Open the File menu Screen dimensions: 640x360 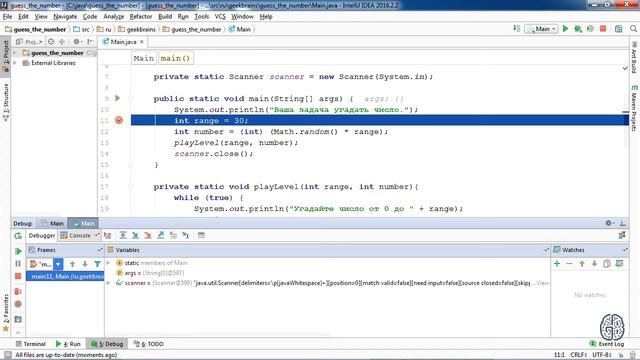tap(7, 16)
